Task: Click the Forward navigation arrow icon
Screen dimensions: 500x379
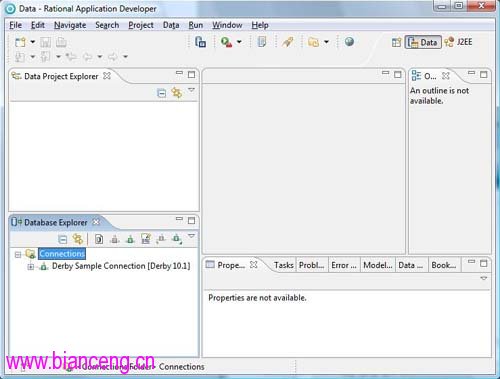Action: point(113,57)
